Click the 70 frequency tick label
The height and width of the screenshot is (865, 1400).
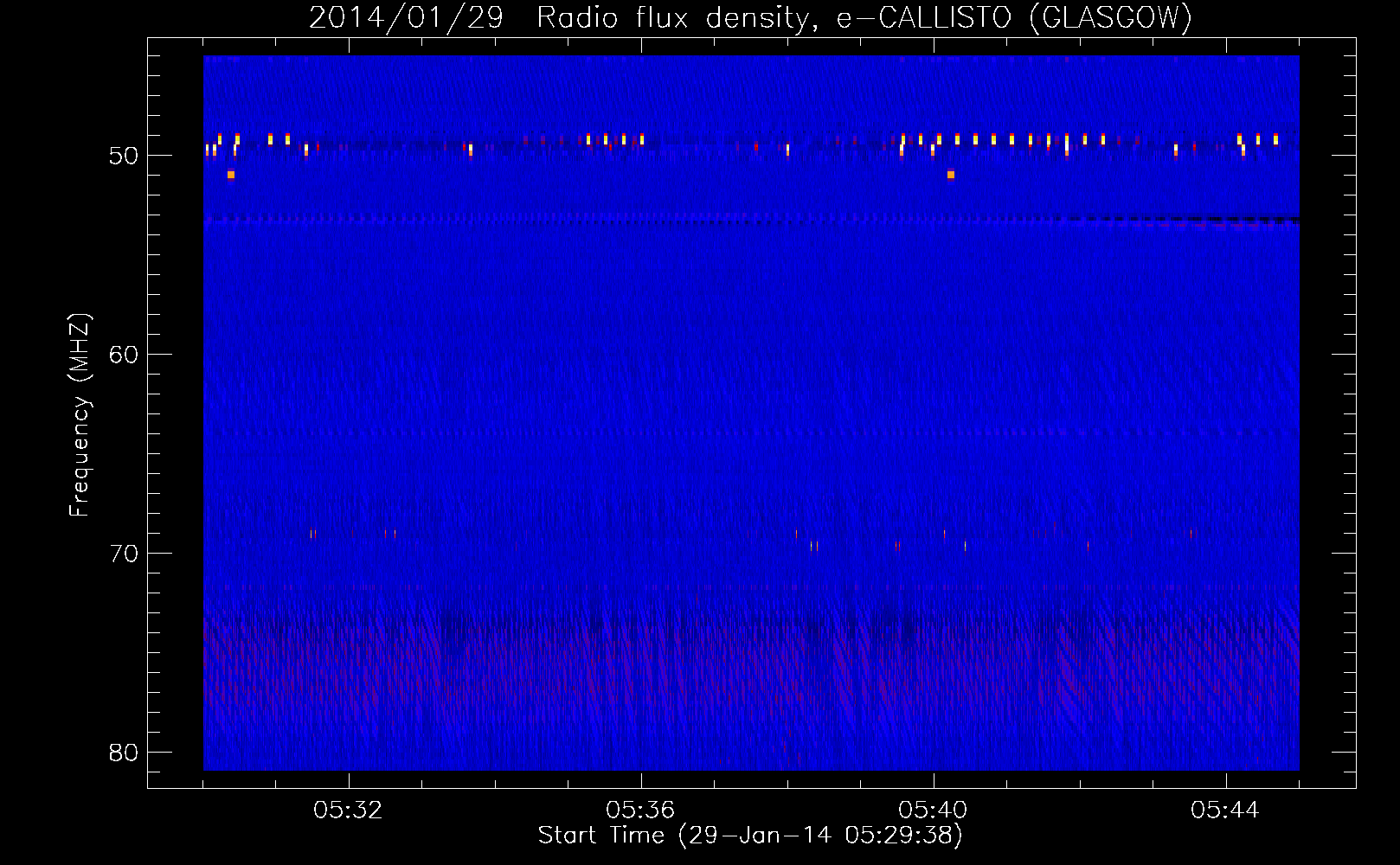[x=124, y=554]
